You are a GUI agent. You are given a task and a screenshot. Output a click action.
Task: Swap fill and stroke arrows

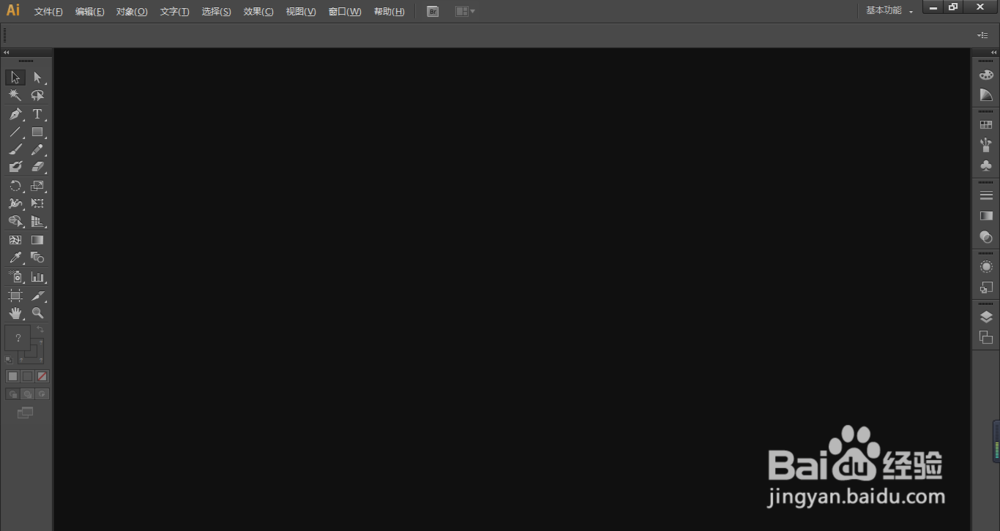coord(40,330)
